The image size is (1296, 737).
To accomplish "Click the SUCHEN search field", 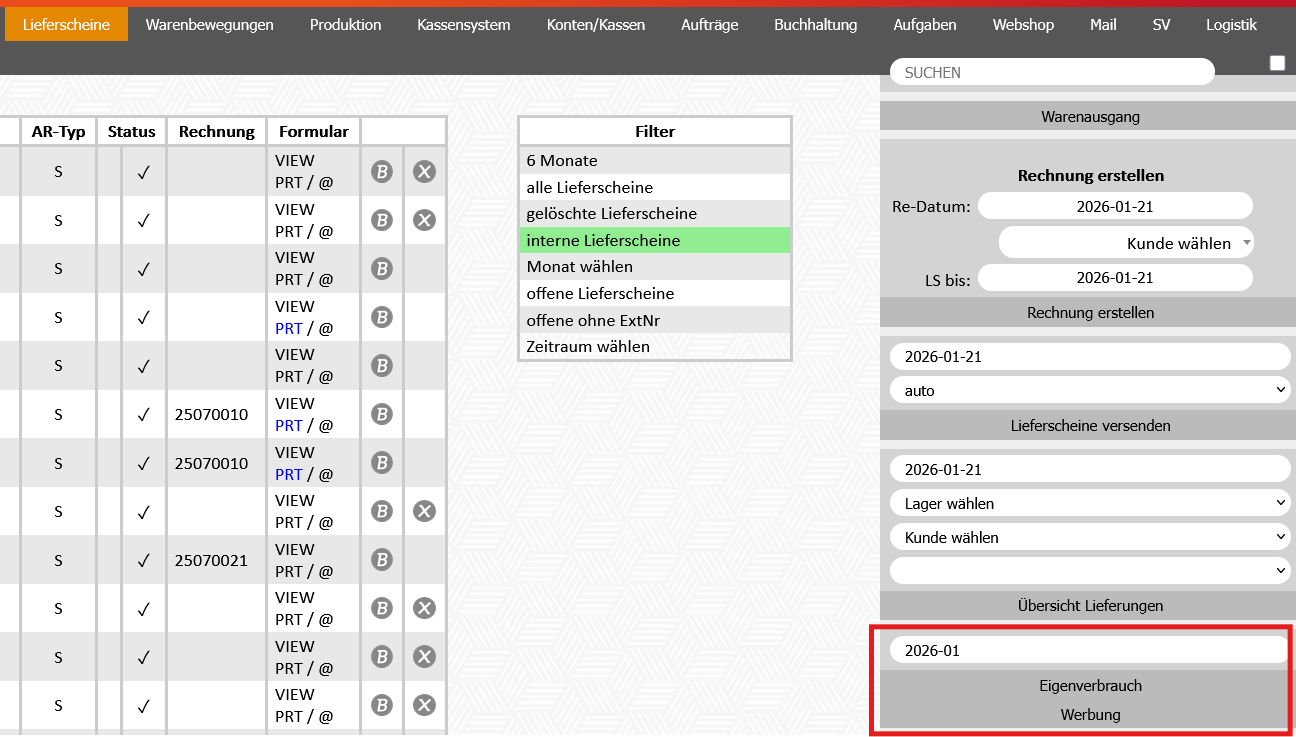I will [1051, 73].
